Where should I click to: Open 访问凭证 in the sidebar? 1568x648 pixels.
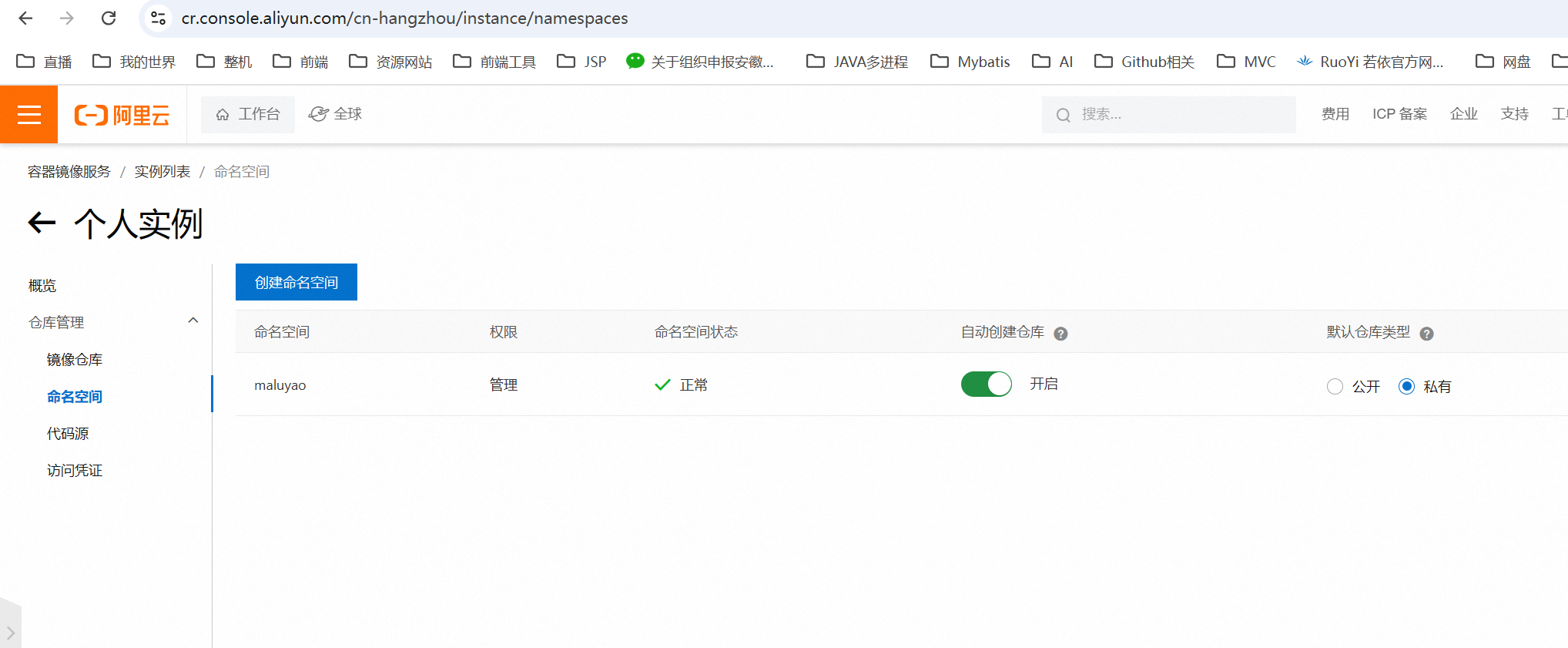point(75,471)
